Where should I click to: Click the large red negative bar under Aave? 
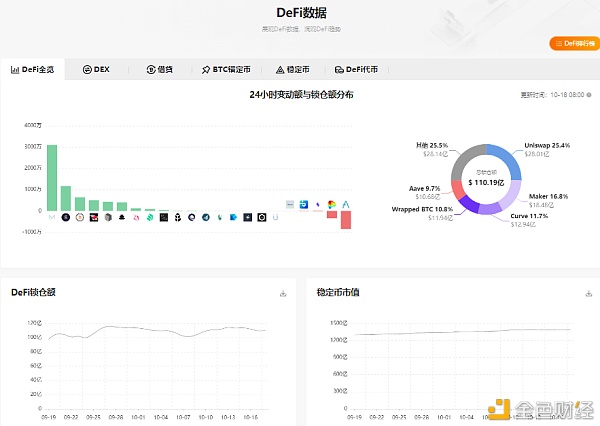(346, 220)
